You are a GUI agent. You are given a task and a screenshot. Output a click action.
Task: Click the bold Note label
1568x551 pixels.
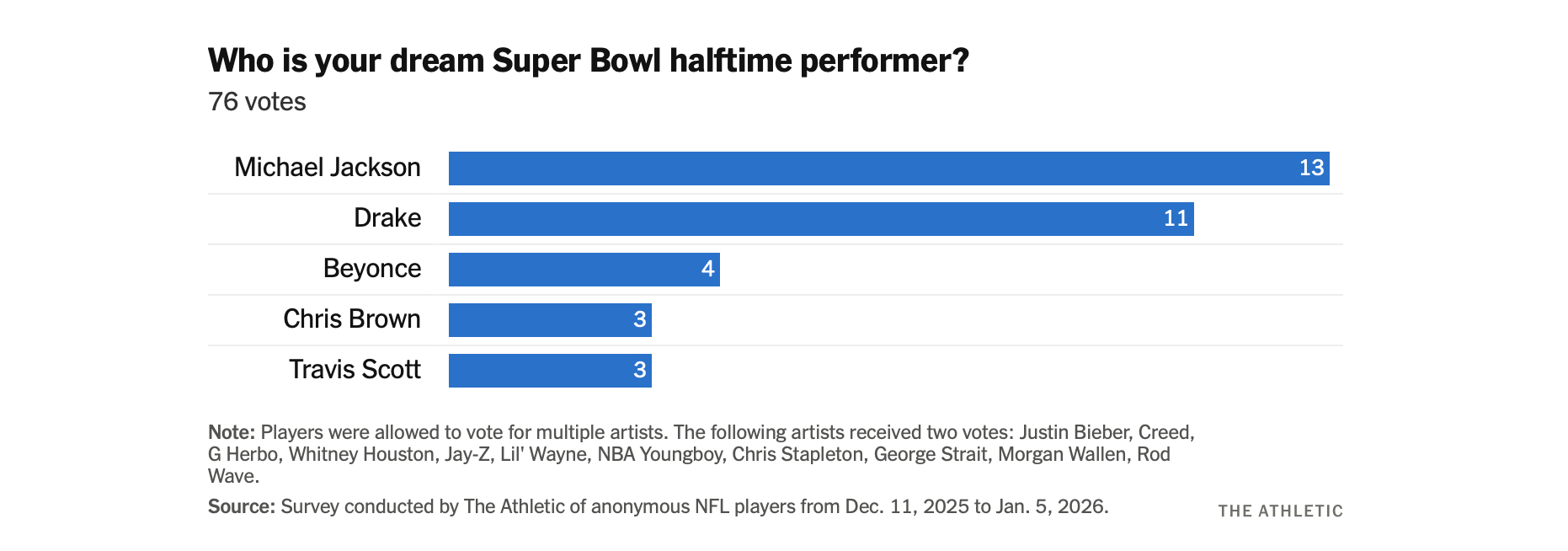click(232, 432)
